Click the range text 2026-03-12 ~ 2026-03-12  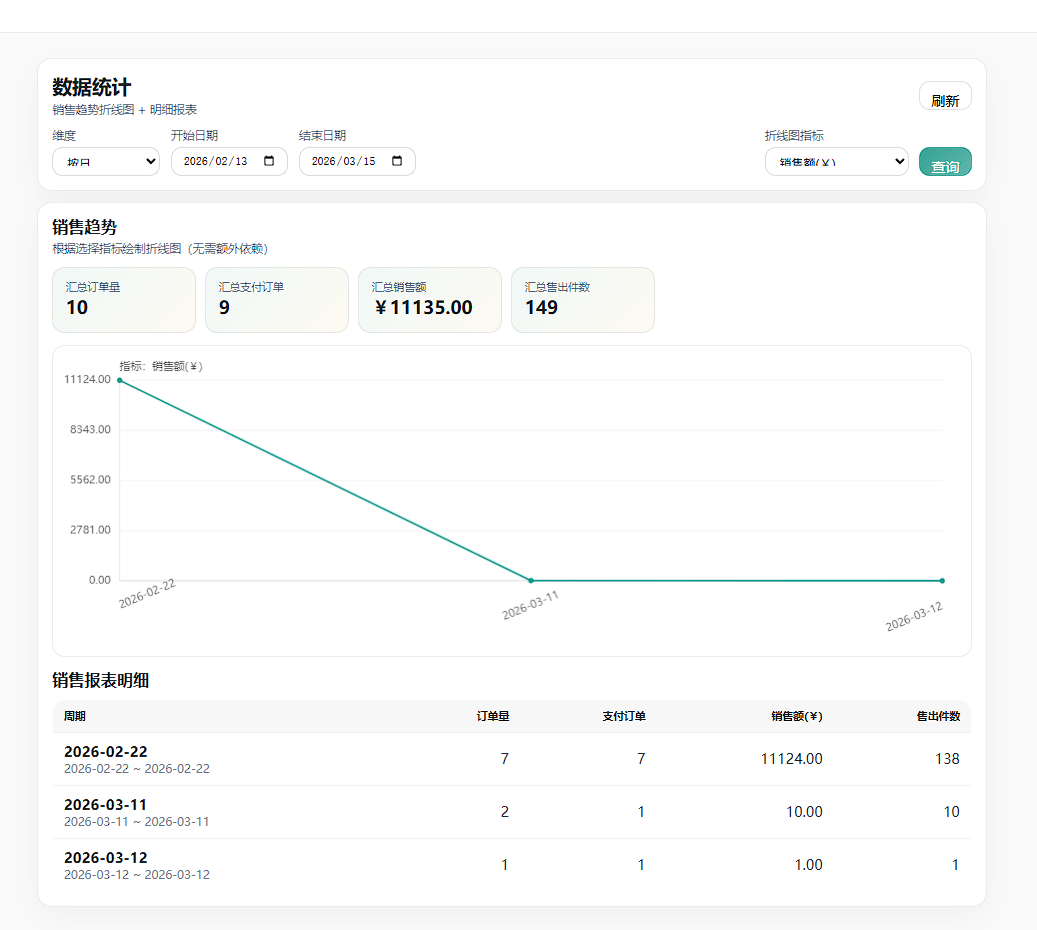137,874
